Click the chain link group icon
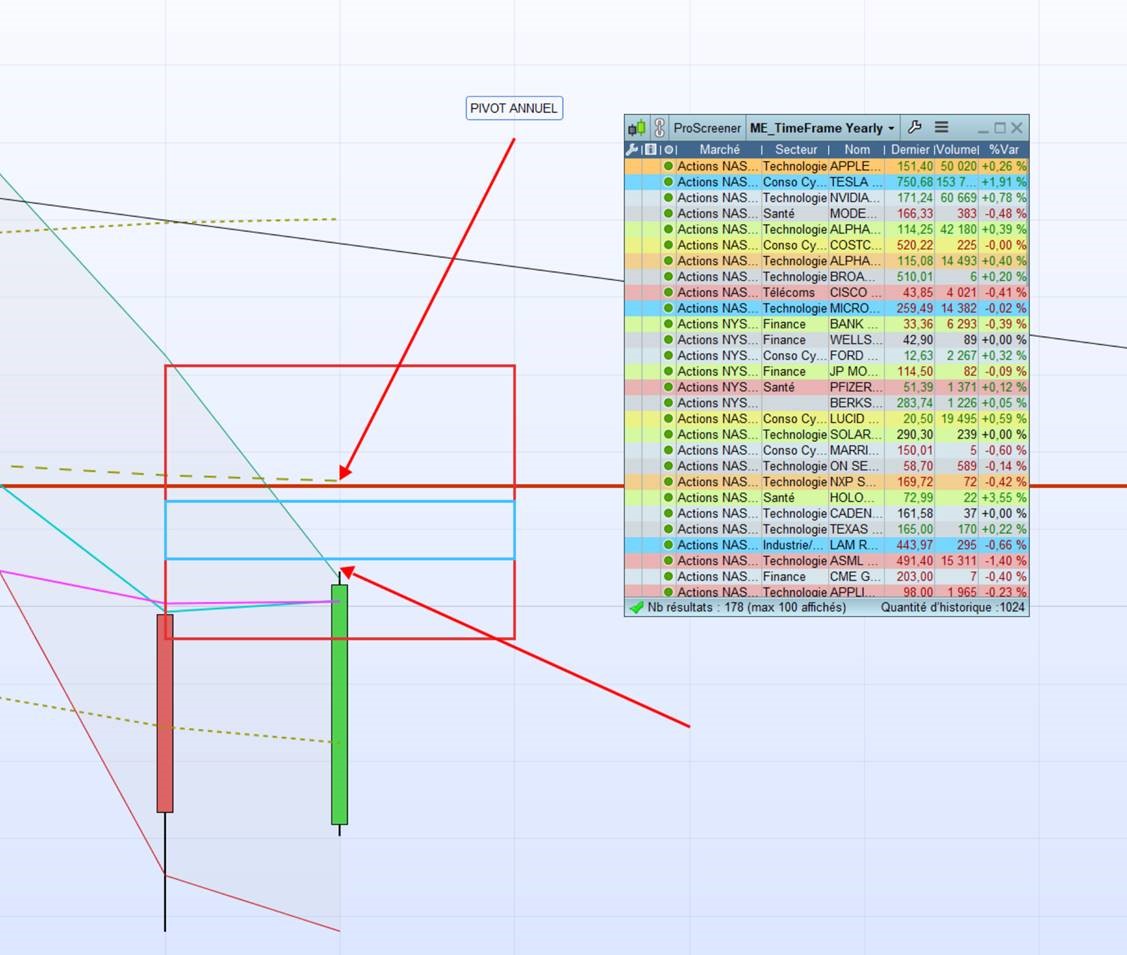The image size is (1127, 955). [x=659, y=128]
